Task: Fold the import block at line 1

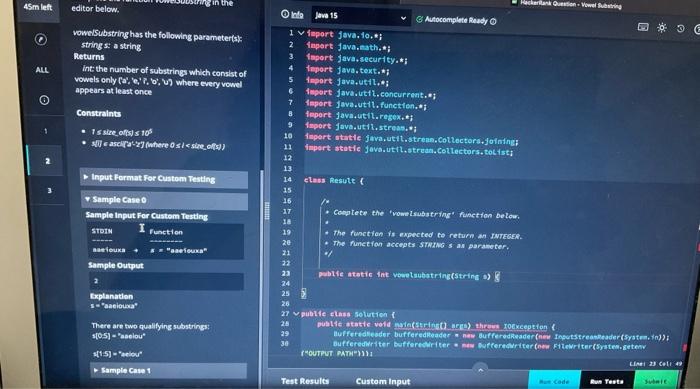Action: pos(301,33)
